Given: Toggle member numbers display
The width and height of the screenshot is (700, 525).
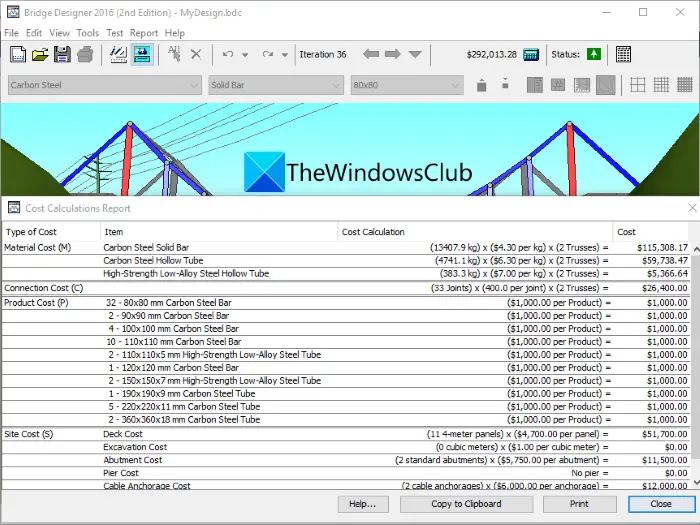Looking at the screenshot, I should click(558, 85).
